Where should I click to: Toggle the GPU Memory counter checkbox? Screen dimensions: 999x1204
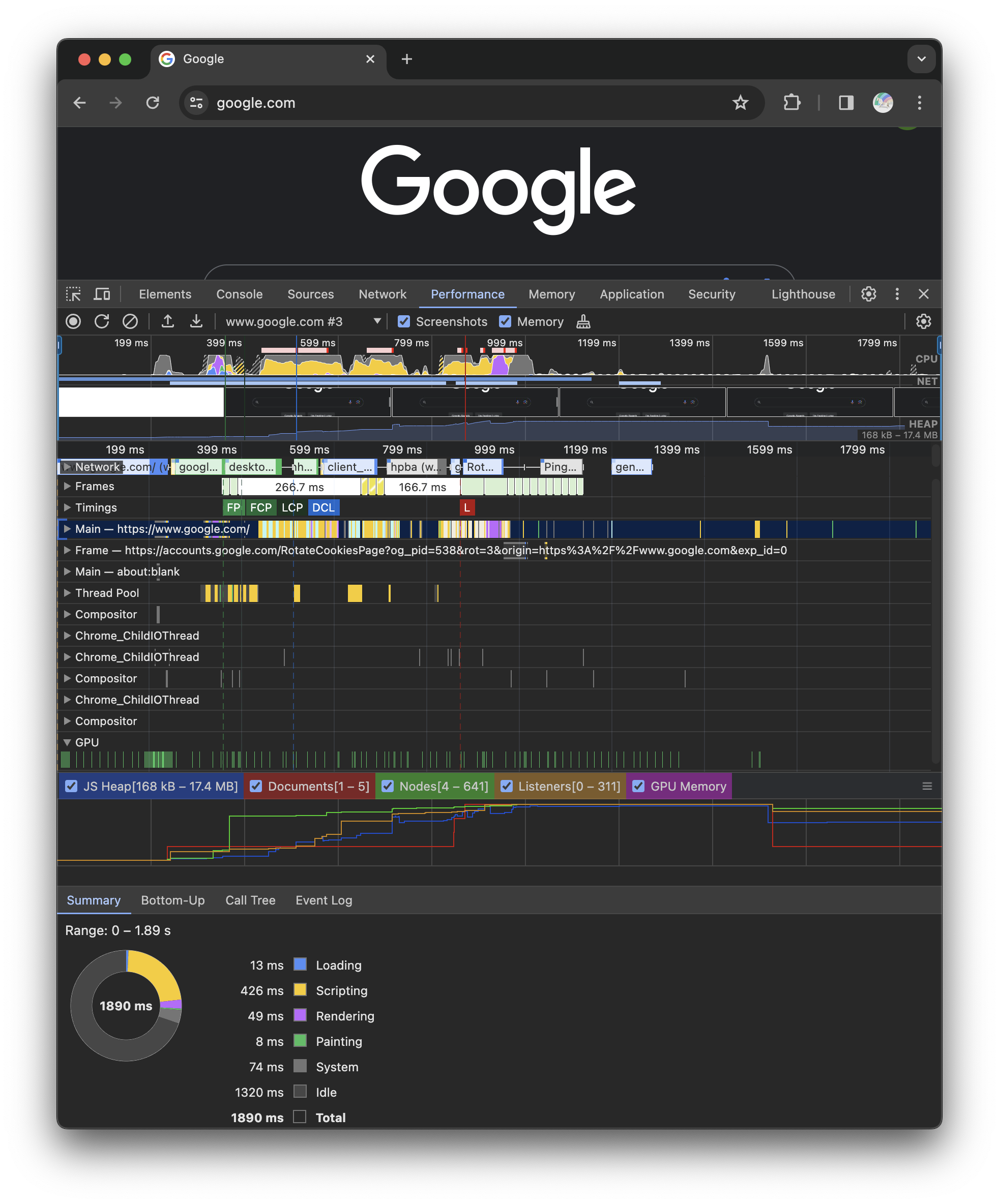click(638, 786)
